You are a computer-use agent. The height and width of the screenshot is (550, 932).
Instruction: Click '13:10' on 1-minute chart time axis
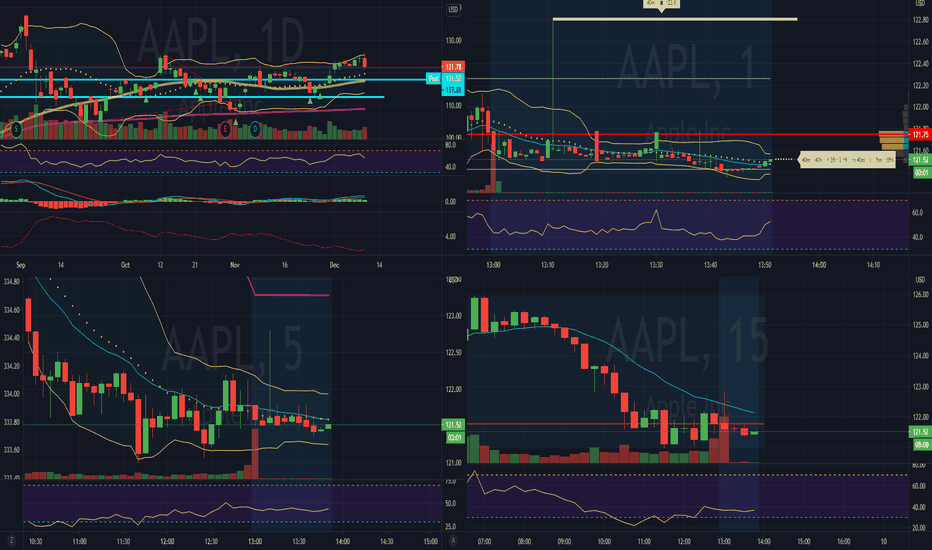547,265
